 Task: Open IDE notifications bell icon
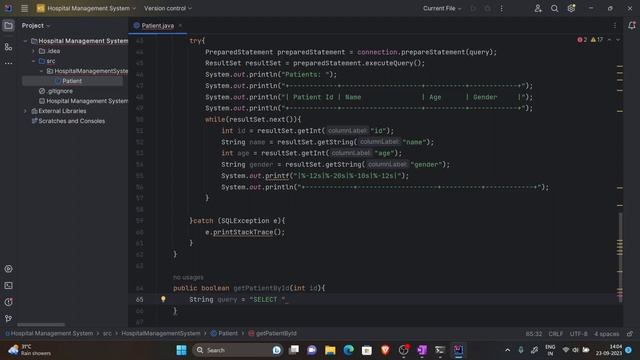click(x=632, y=25)
